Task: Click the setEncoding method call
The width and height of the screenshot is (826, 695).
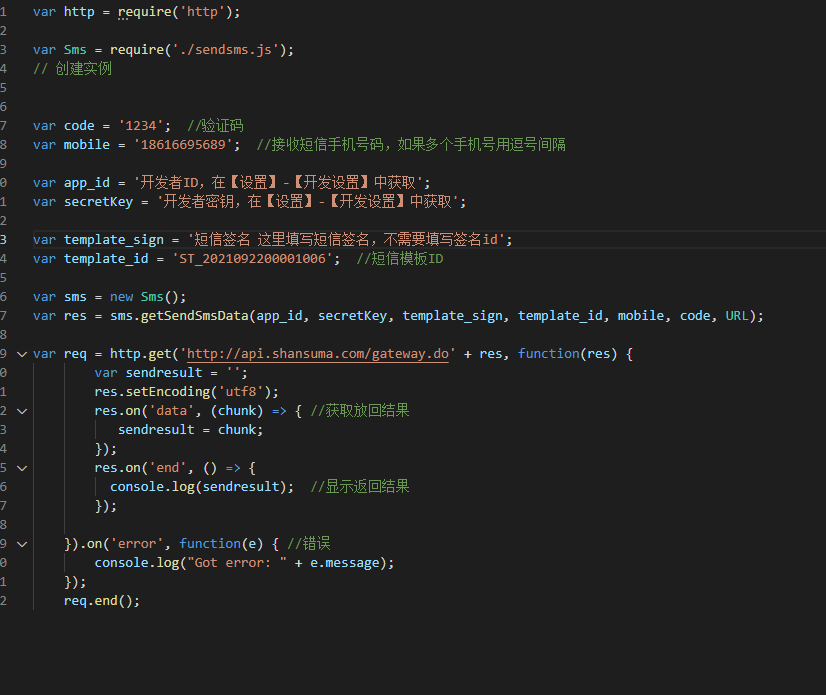Action: 167,392
